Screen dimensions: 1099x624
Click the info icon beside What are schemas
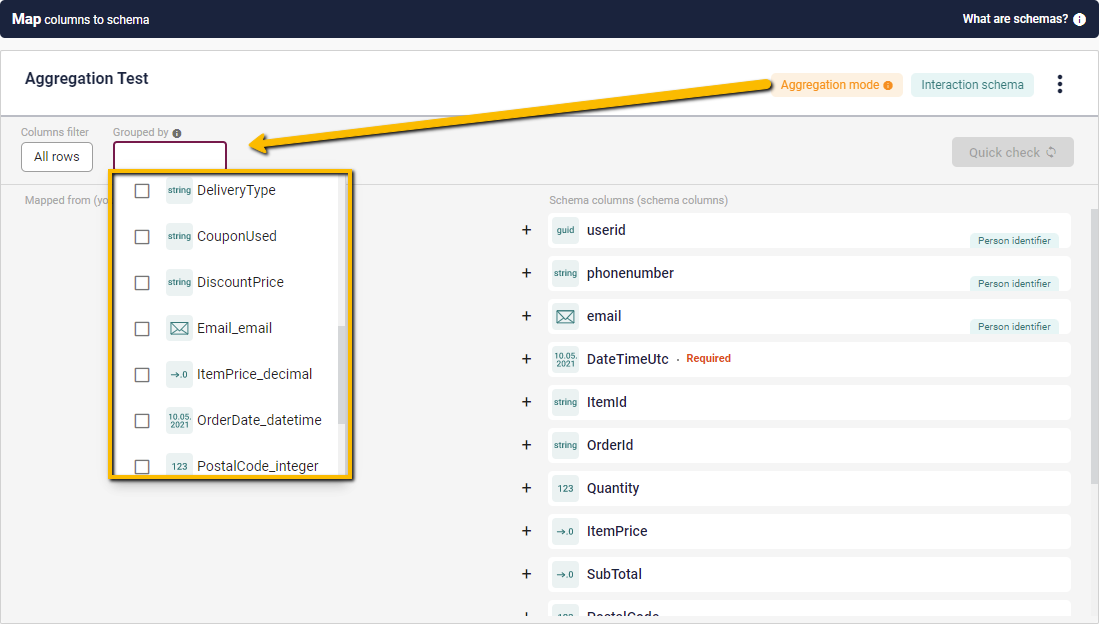(x=1079, y=19)
